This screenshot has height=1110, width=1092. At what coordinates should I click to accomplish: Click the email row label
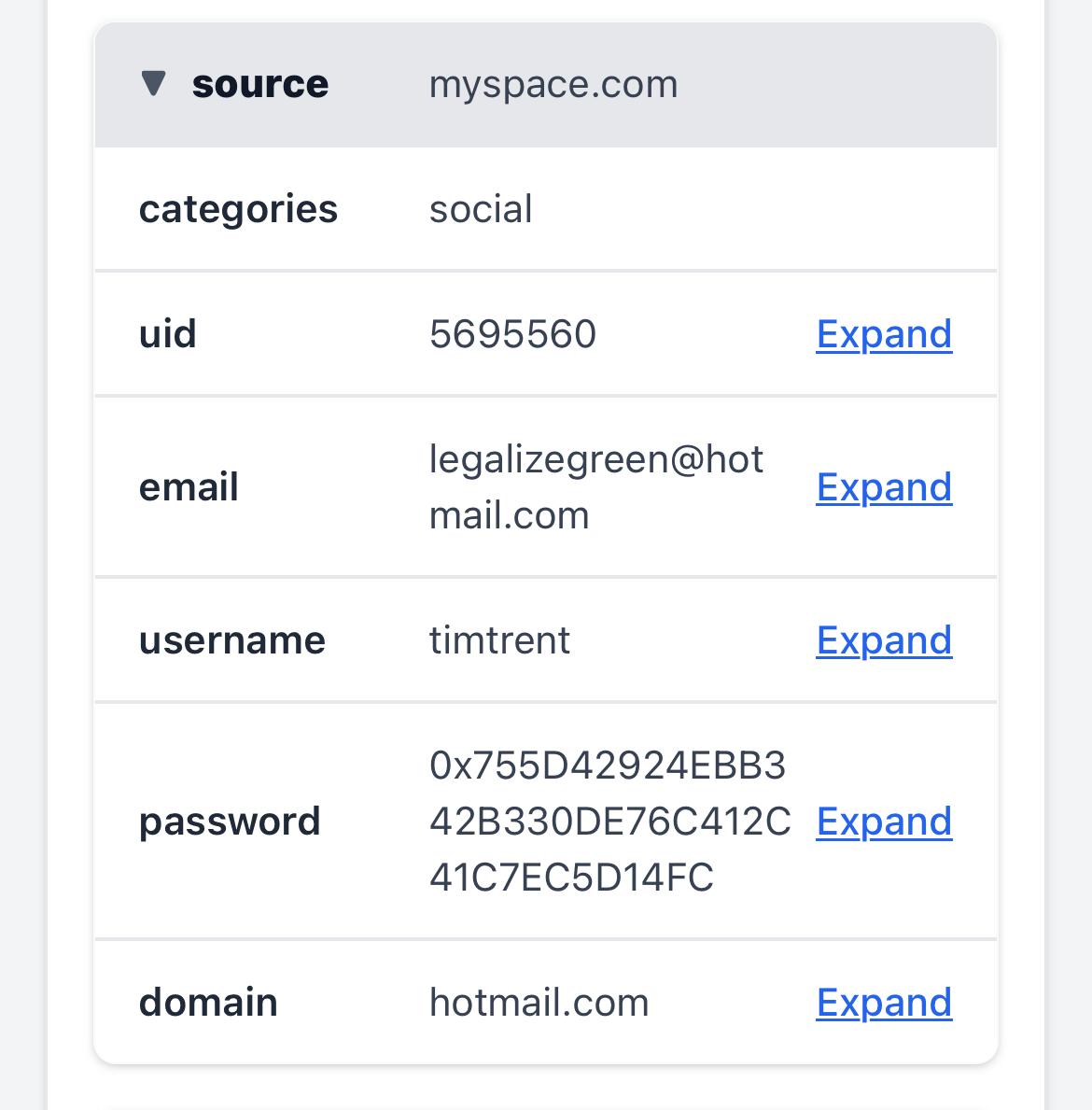(189, 487)
